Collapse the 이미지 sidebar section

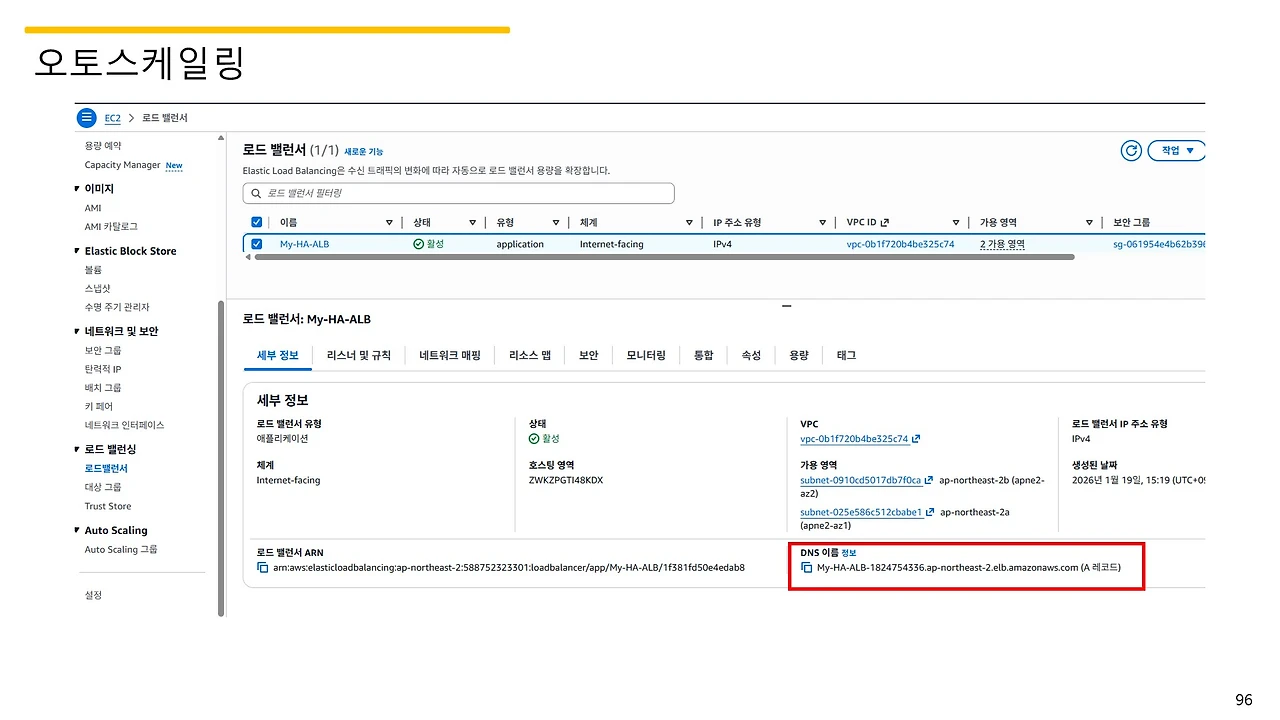(77, 189)
